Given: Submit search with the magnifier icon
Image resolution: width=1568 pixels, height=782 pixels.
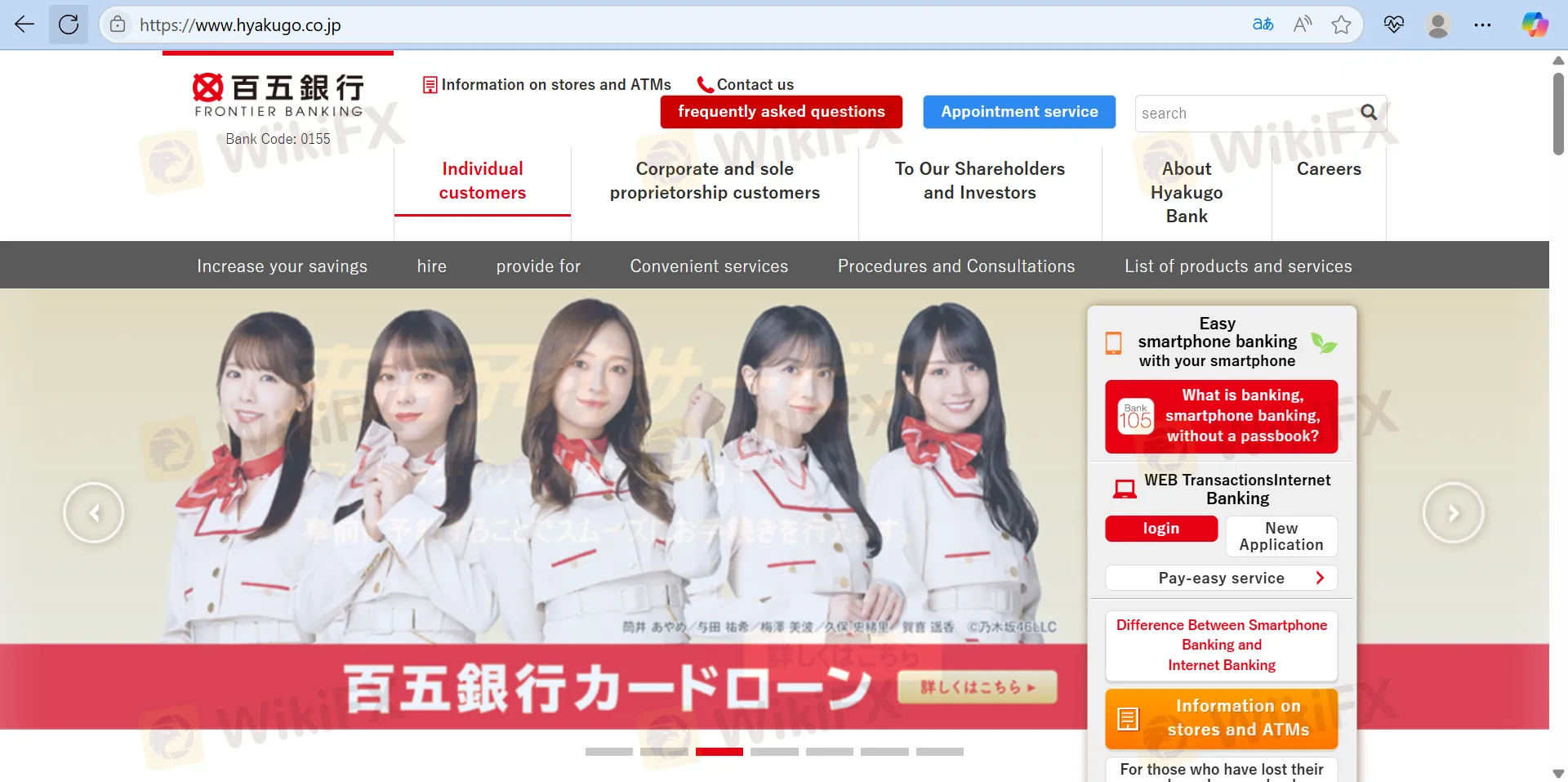Looking at the screenshot, I should (x=1369, y=112).
